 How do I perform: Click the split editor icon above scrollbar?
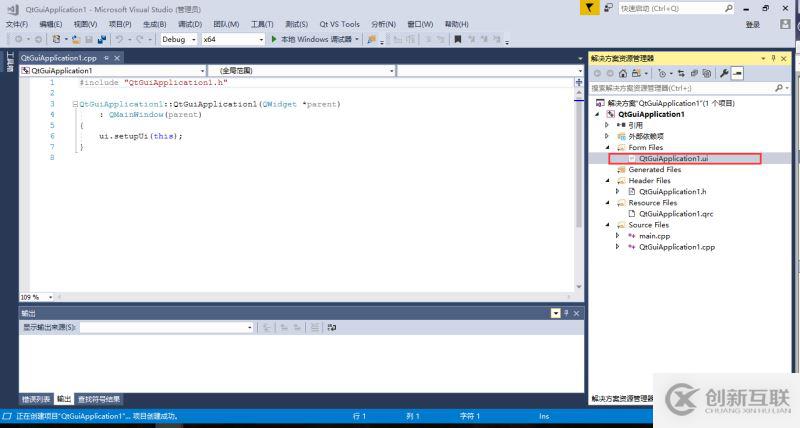tap(579, 82)
